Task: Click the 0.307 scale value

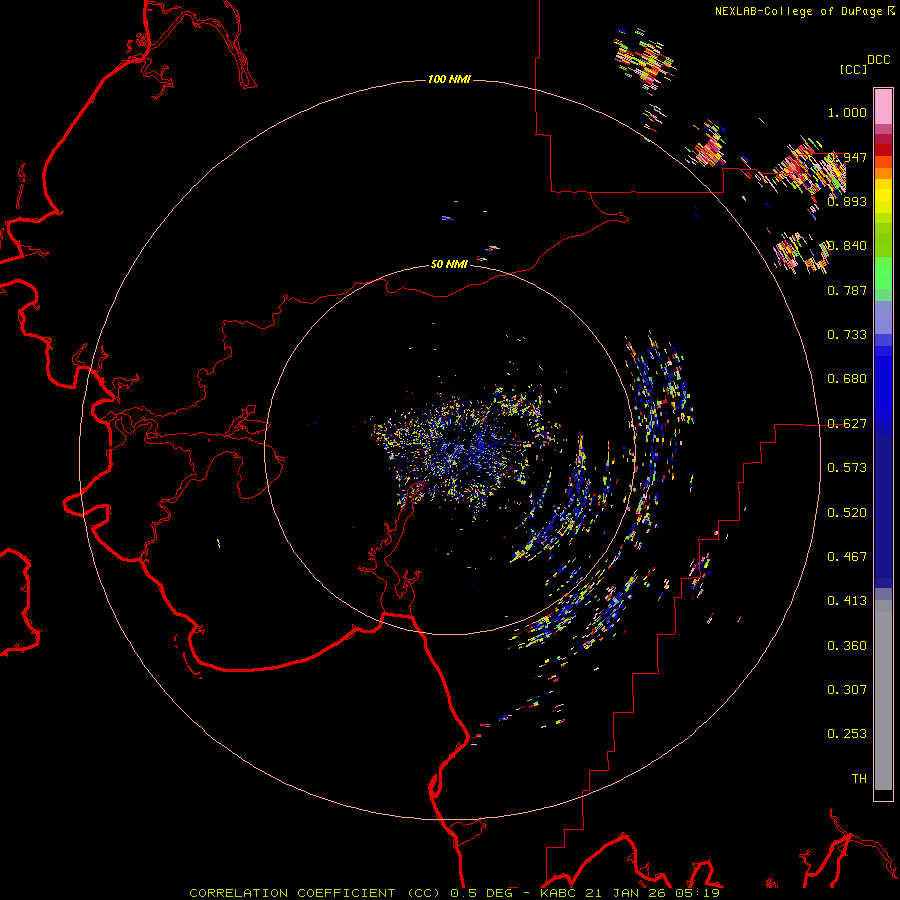Action: coord(847,689)
